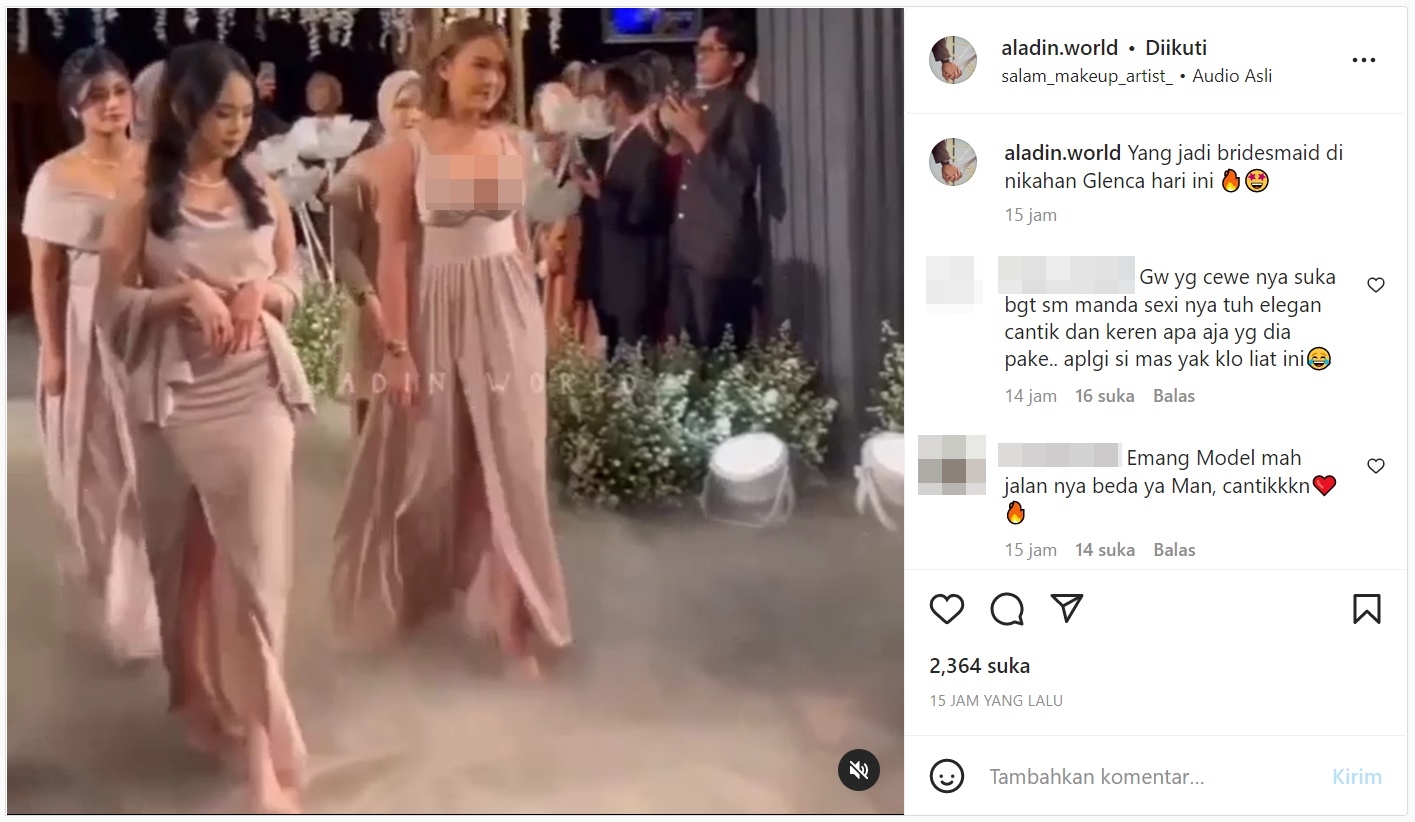Open aladin.world profile from header username
The width and height of the screenshot is (1415, 822).
point(1060,48)
